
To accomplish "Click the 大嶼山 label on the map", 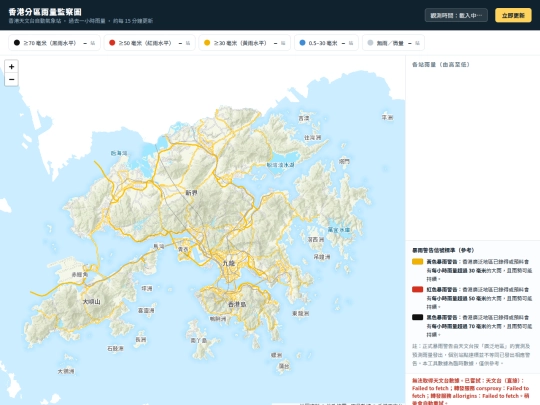I will [92, 302].
